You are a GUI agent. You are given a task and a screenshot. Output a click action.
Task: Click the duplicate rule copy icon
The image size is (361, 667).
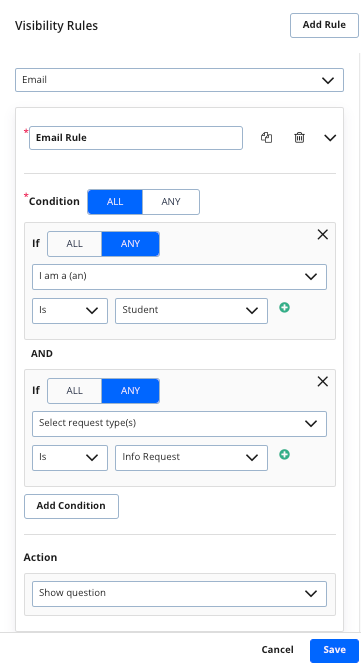click(267, 137)
